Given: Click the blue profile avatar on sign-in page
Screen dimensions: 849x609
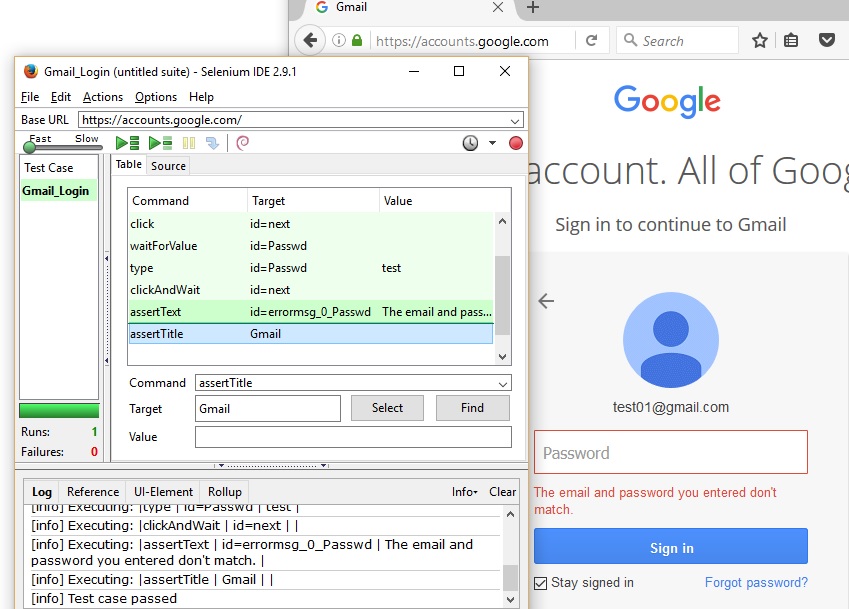Looking at the screenshot, I should (671, 340).
